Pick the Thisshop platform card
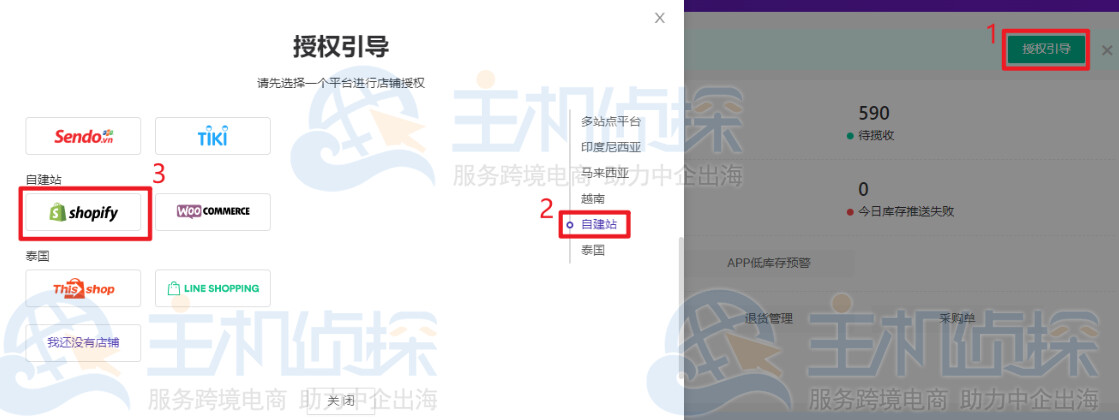 click(x=83, y=288)
